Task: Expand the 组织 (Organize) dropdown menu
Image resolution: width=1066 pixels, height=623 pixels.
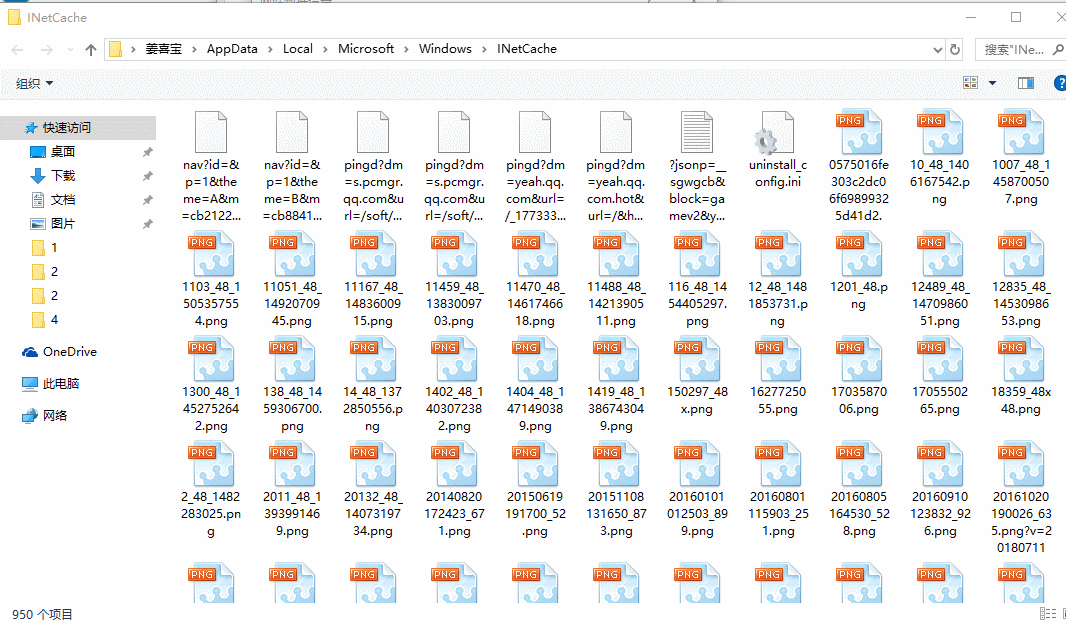Action: click(34, 84)
